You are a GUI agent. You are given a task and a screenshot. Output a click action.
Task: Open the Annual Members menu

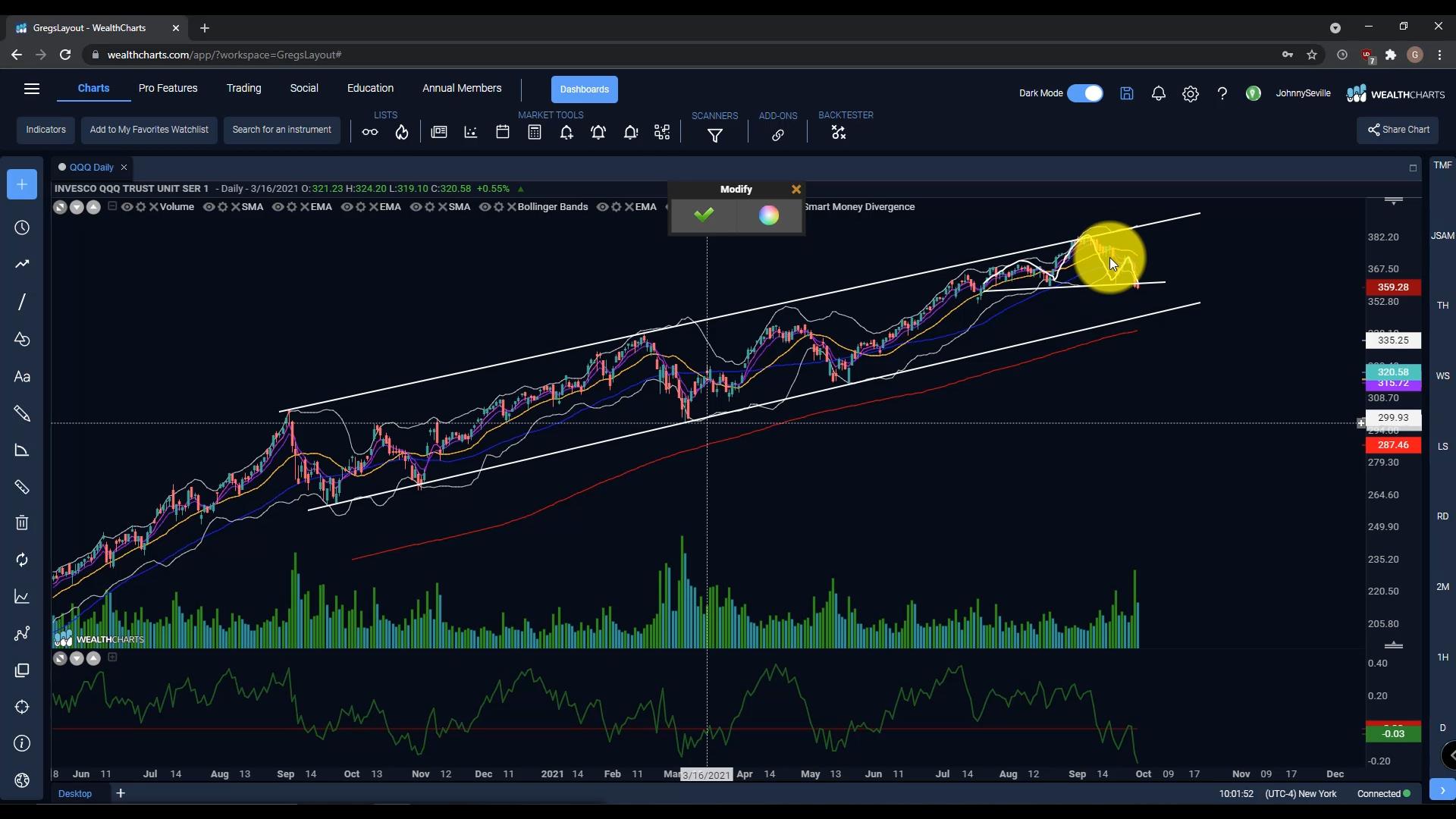click(x=462, y=88)
